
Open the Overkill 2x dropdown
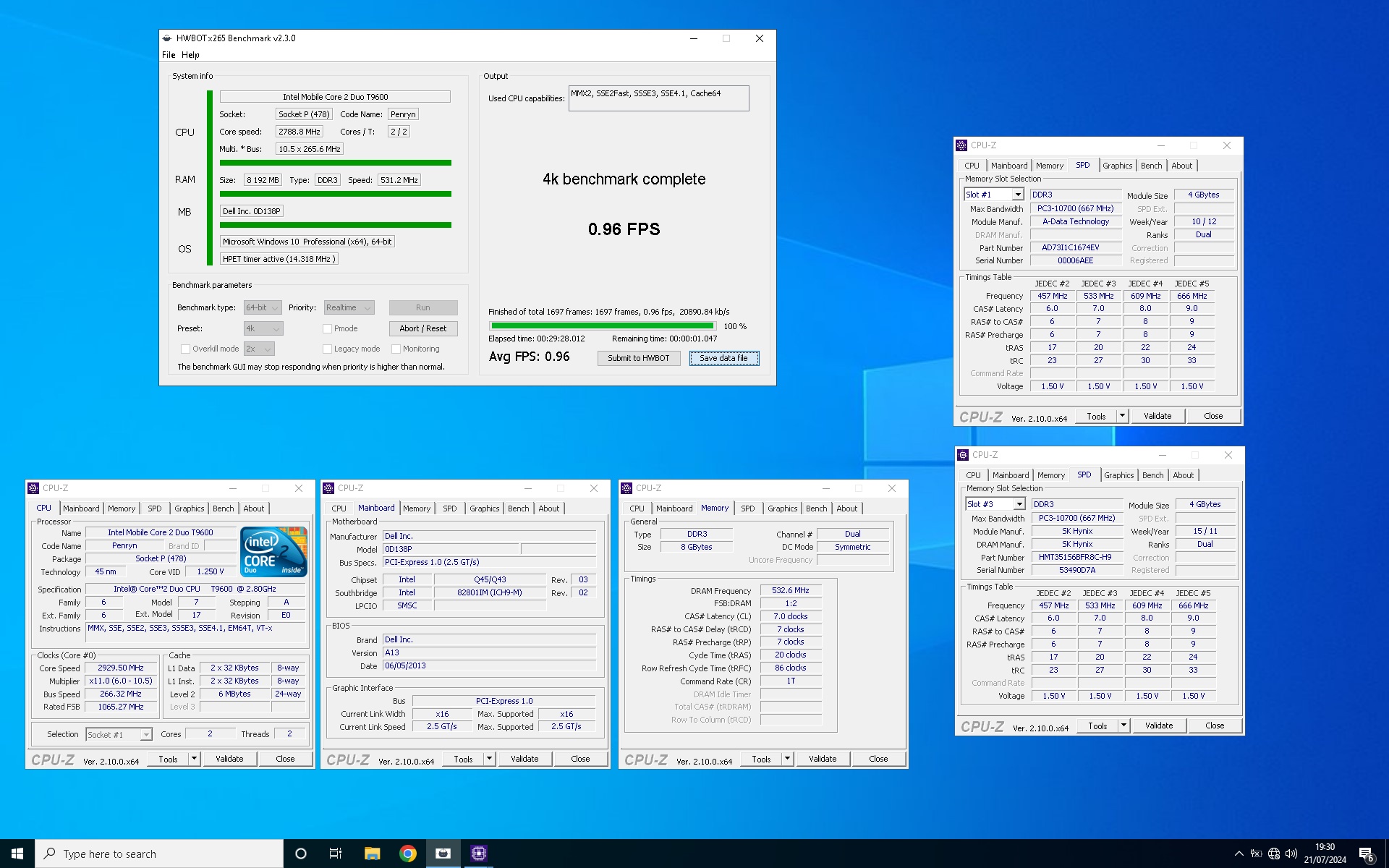[259, 349]
